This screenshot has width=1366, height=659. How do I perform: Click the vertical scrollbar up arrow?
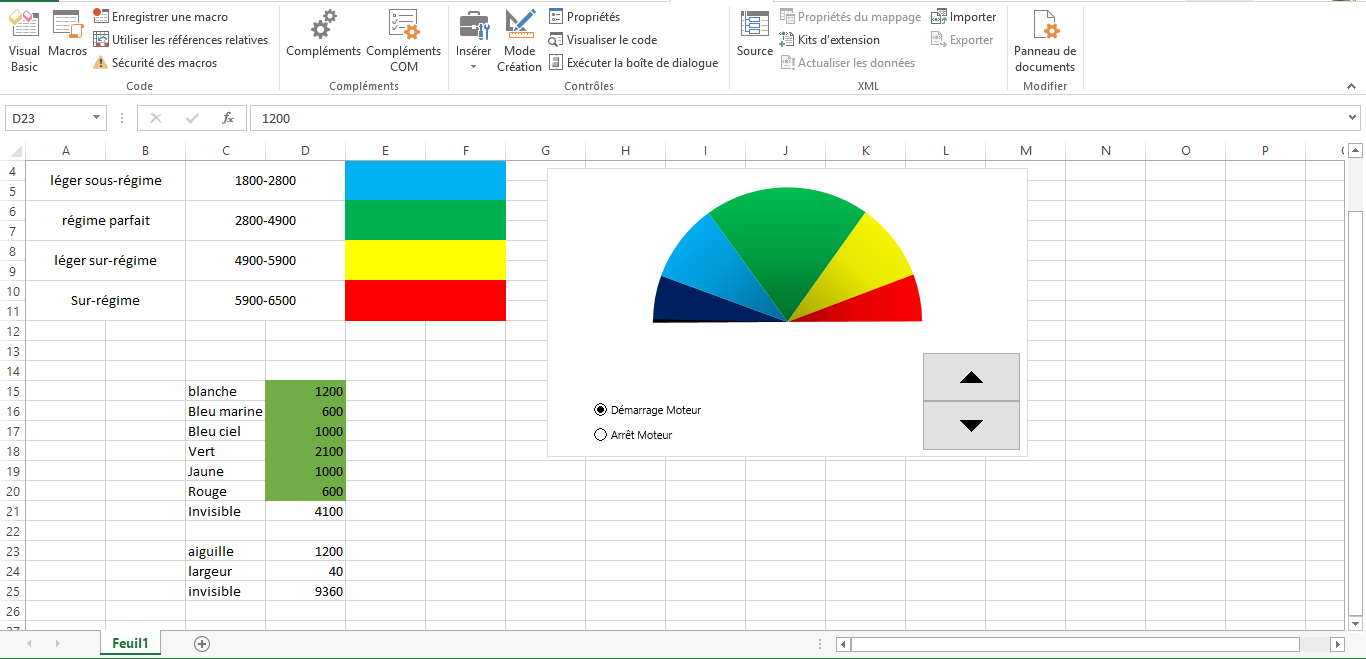pyautogui.click(x=1356, y=151)
